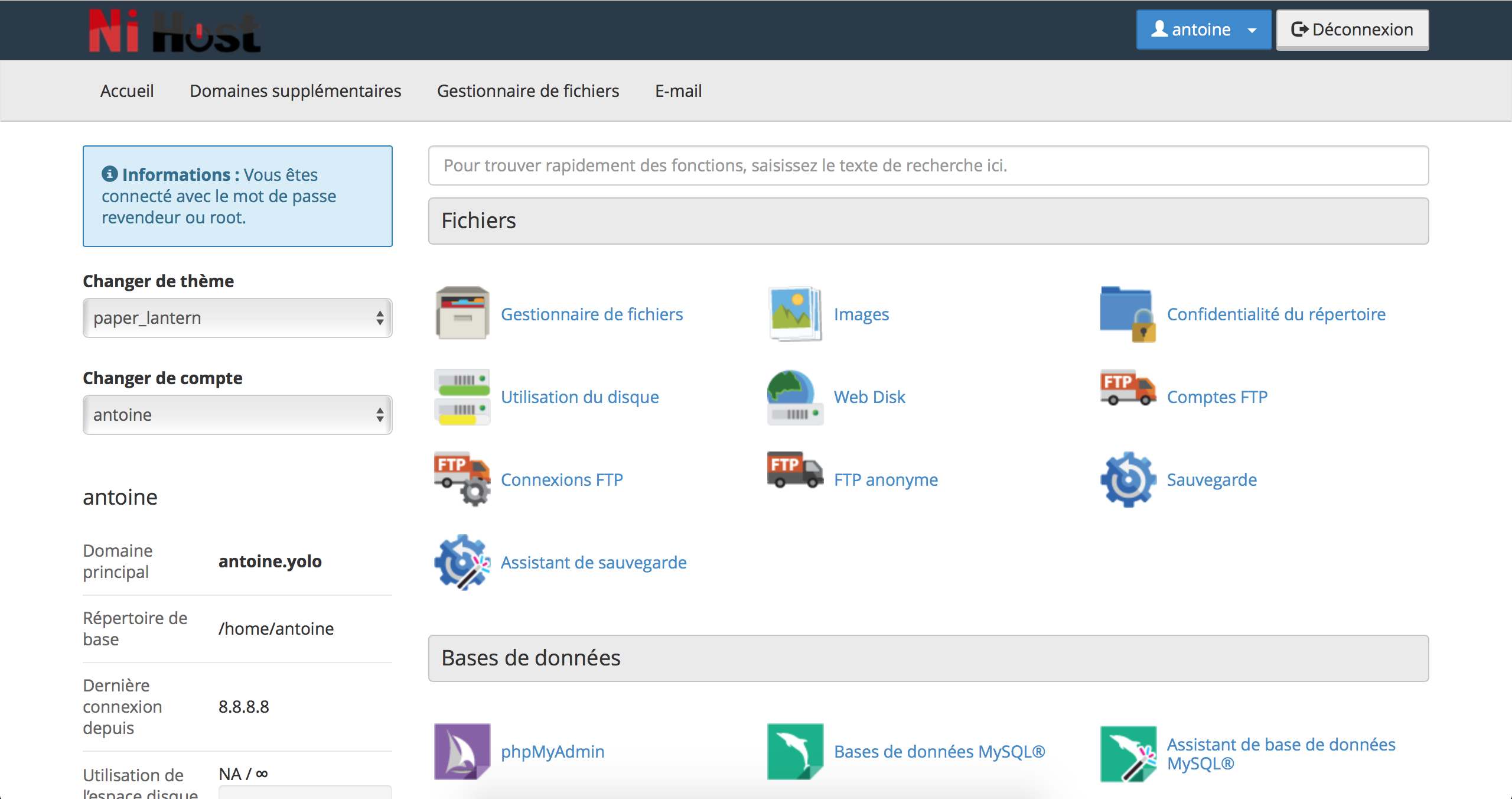Image resolution: width=1512 pixels, height=799 pixels.
Task: Click the Utilisation du disque drive icon
Action: [x=462, y=397]
